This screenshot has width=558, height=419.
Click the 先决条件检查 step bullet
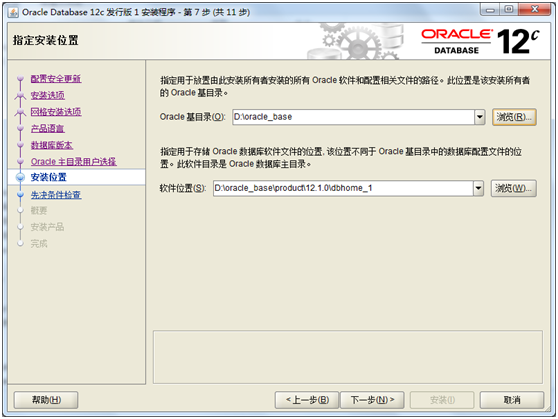click(20, 194)
